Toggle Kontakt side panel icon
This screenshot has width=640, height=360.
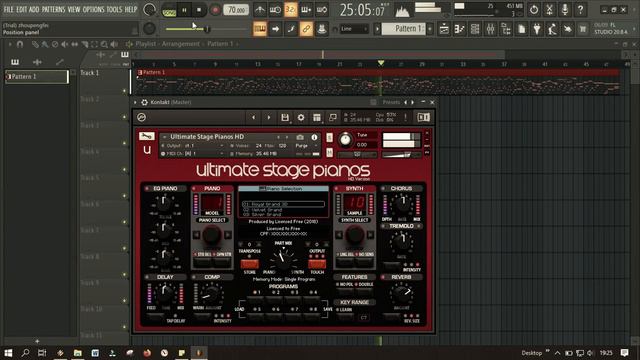(x=423, y=118)
